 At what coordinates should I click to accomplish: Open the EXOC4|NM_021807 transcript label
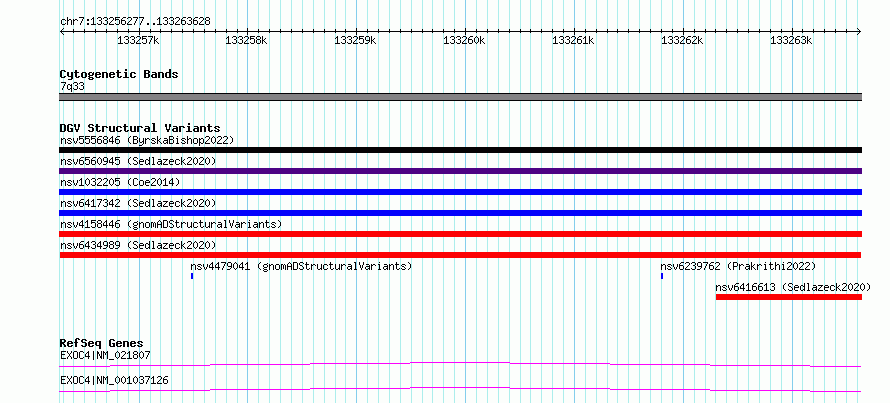click(x=106, y=355)
